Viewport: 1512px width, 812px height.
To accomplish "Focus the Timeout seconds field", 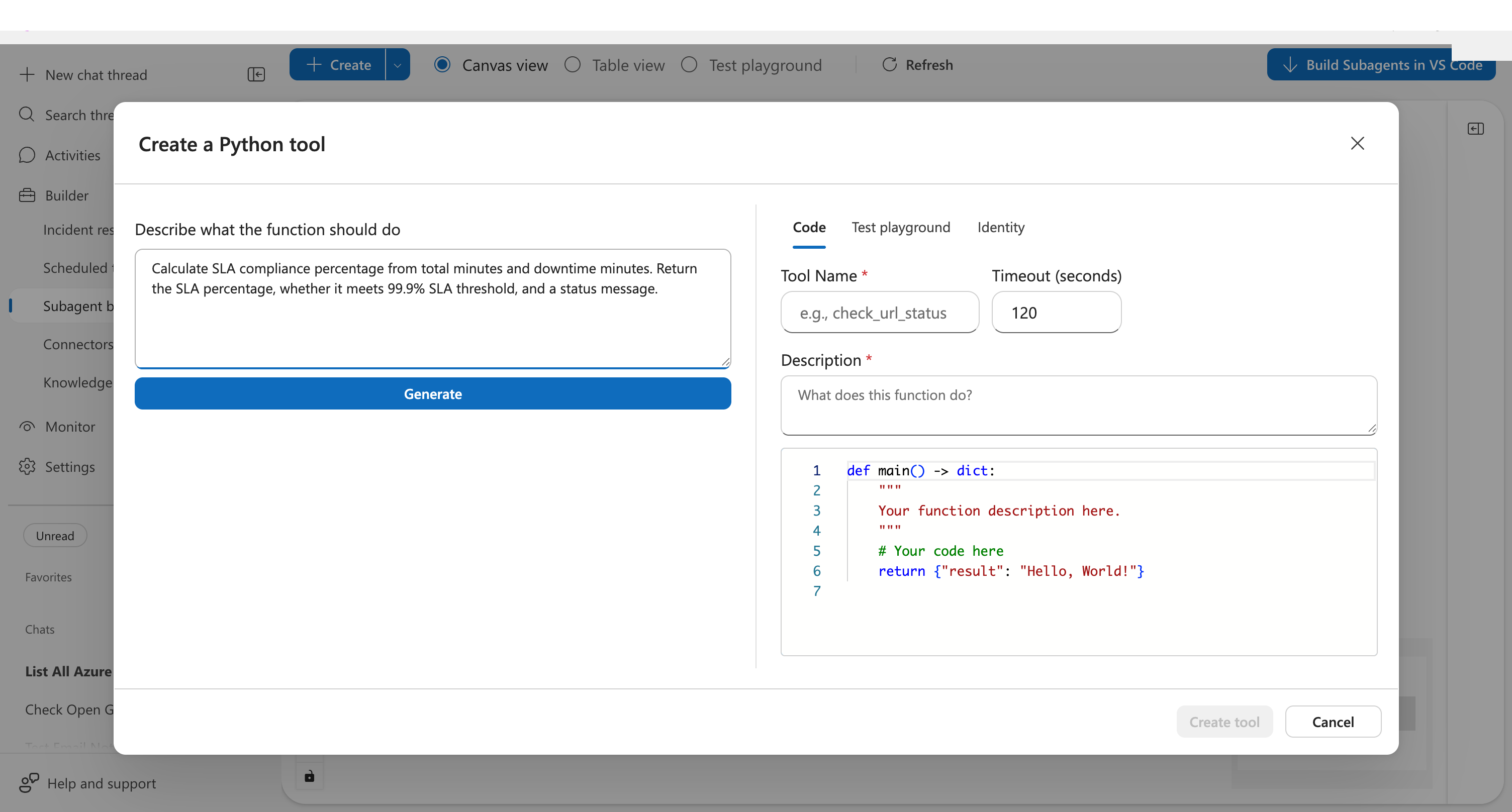I will 1056,313.
